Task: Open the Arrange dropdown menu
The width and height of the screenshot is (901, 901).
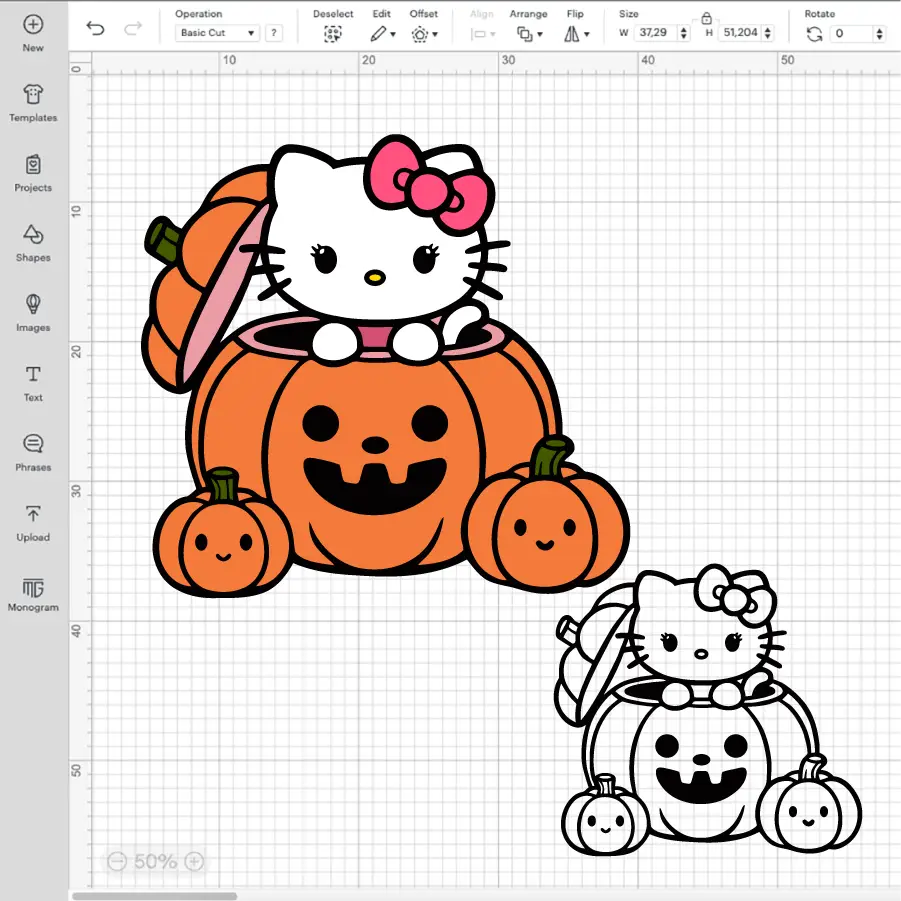Action: pos(528,34)
